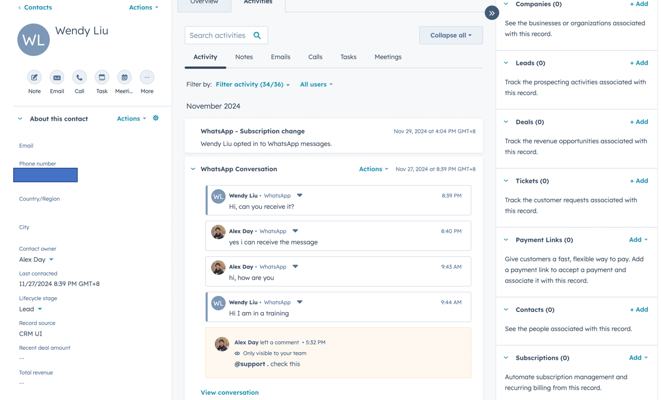Click the Phone number field value

pos(46,175)
